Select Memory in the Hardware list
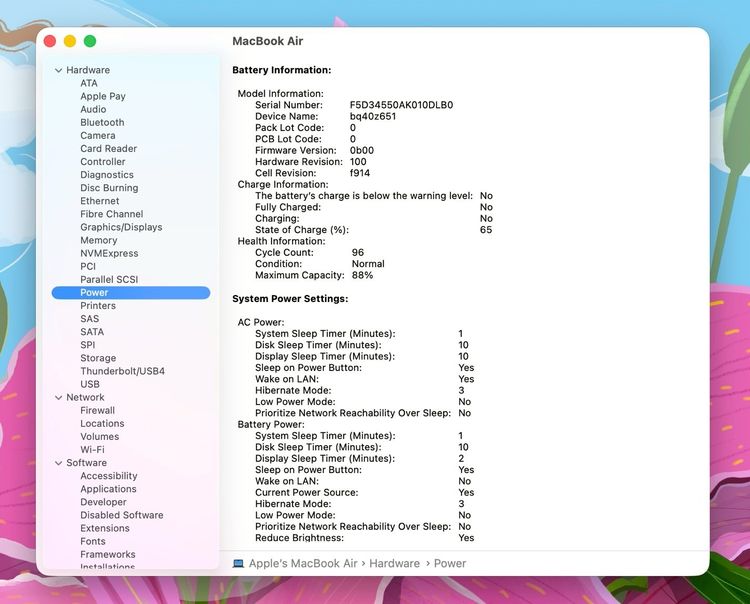750x604 pixels. 99,240
